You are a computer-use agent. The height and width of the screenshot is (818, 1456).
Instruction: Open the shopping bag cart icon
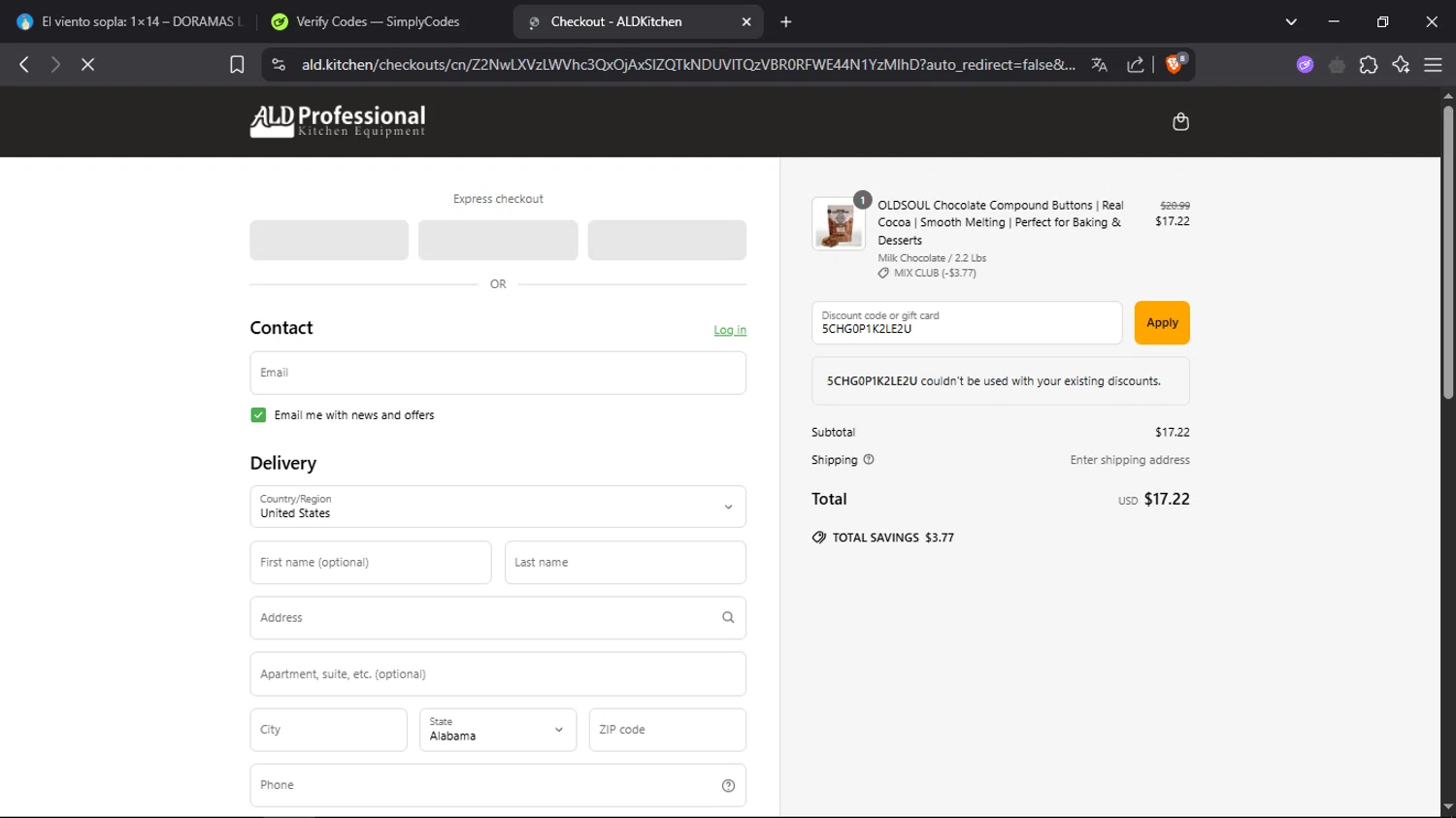coord(1180,121)
